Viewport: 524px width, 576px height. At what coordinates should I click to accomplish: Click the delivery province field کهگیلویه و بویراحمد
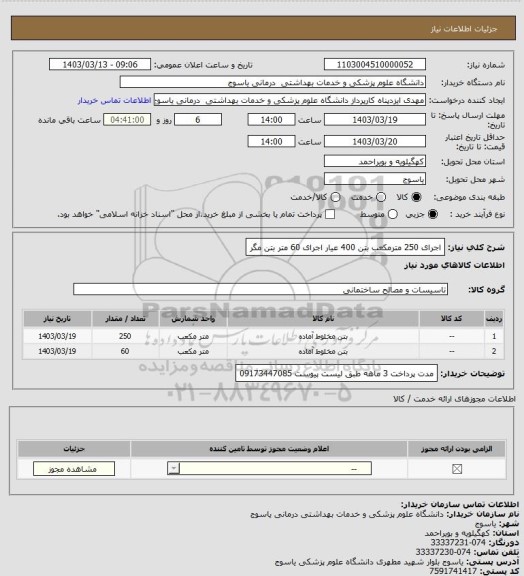[375, 161]
